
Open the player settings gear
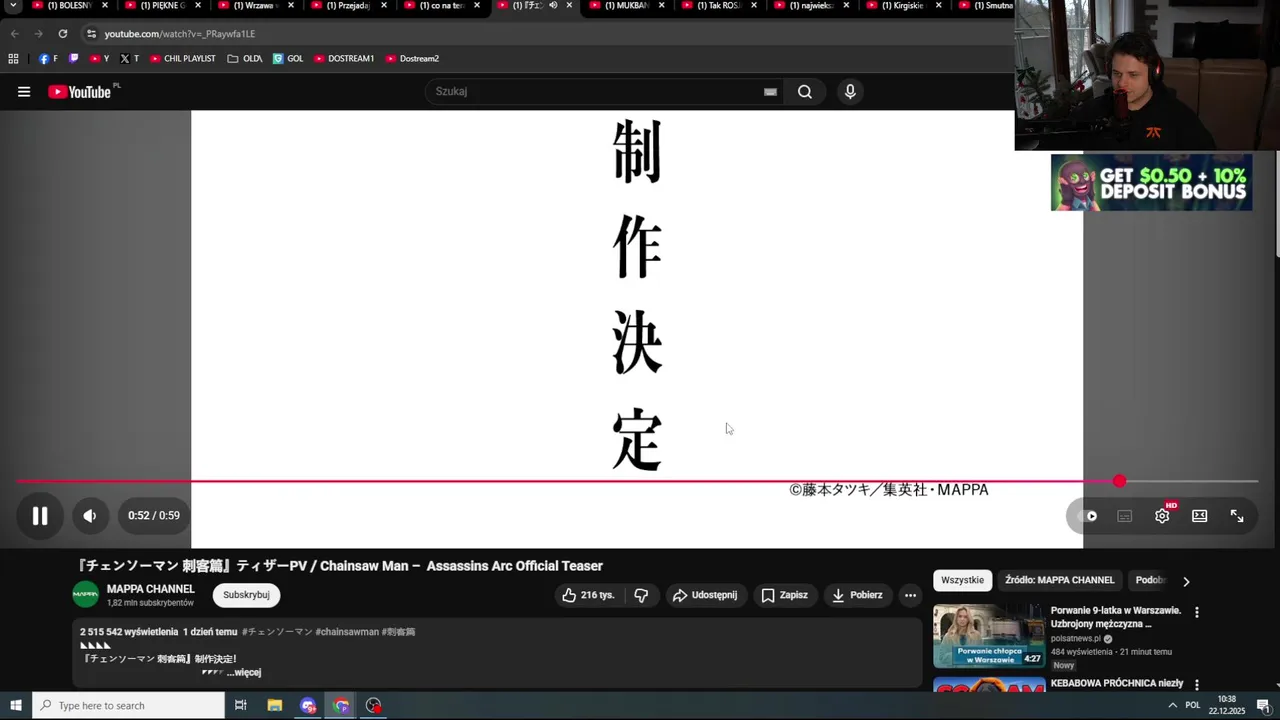point(1162,516)
